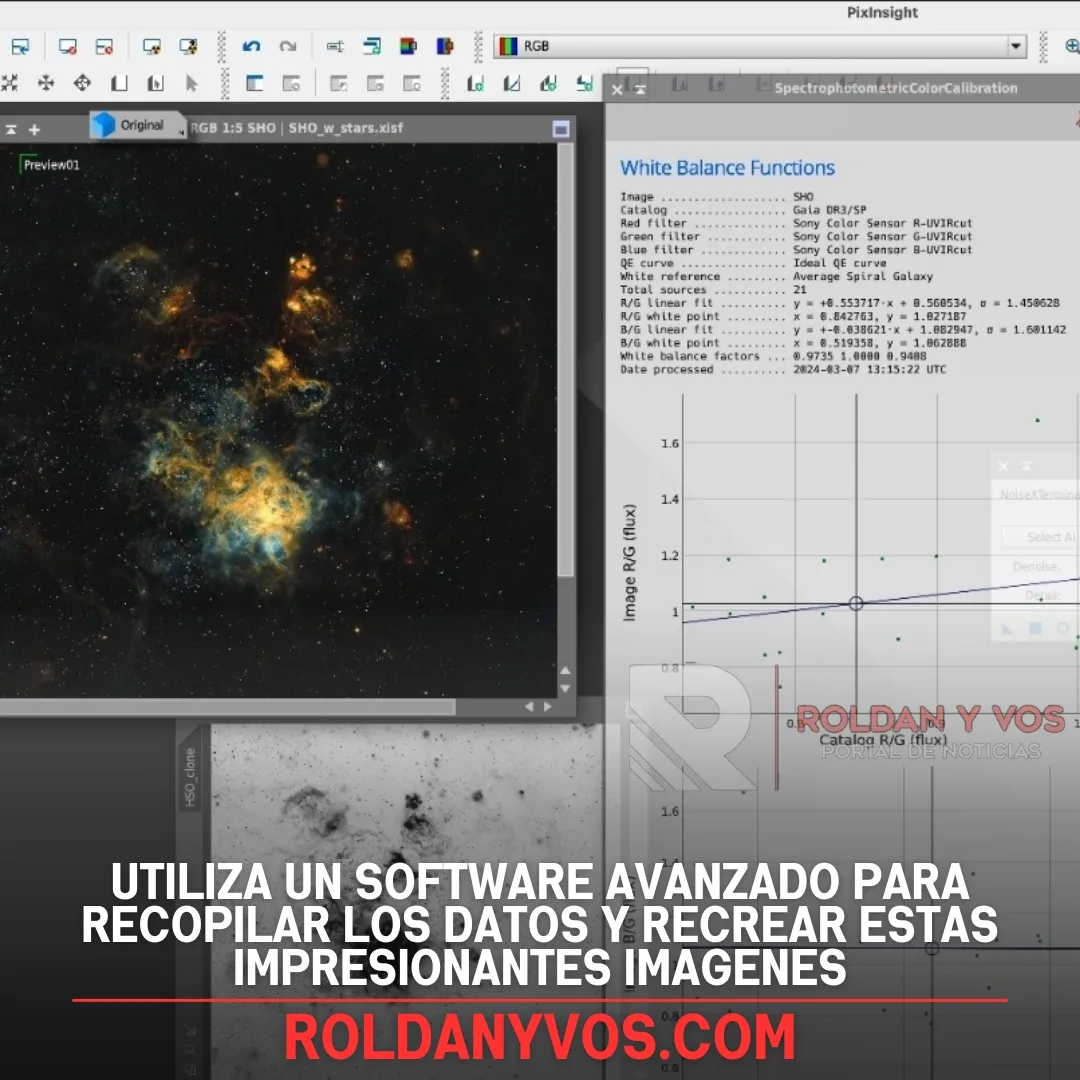Screen dimensions: 1080x1080
Task: Click the image window horizontal scrollbar
Action: (227, 707)
